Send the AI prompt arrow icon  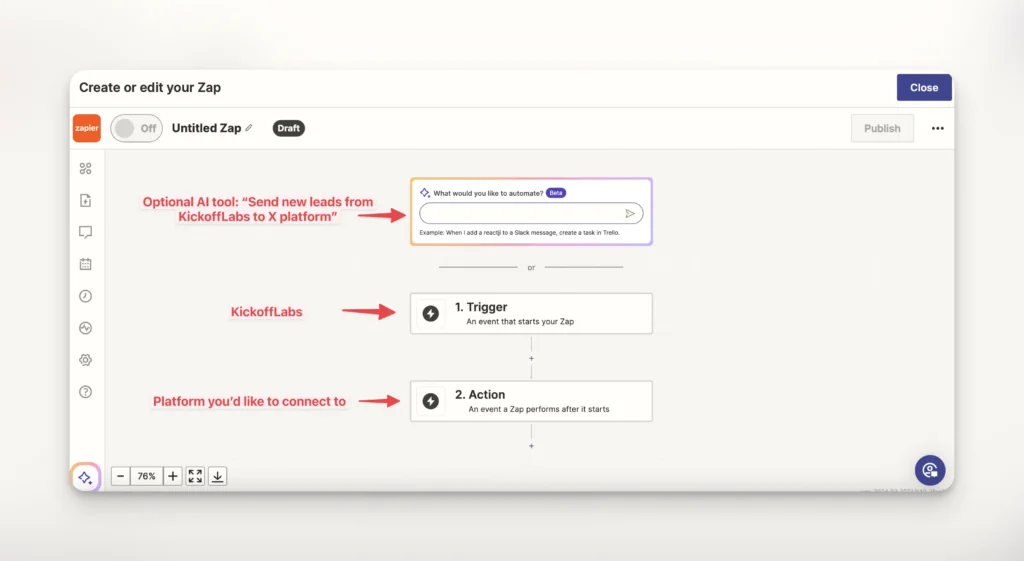(x=630, y=214)
